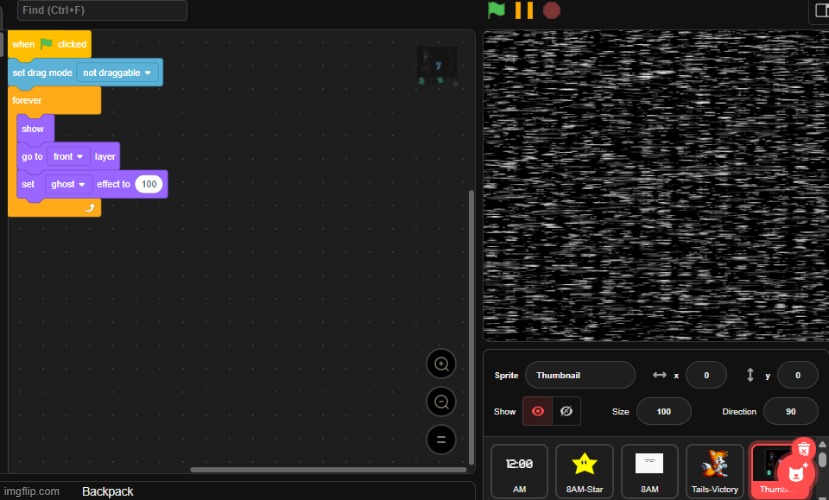
Task: Select the 8AM-Star sprite
Action: pyautogui.click(x=584, y=470)
